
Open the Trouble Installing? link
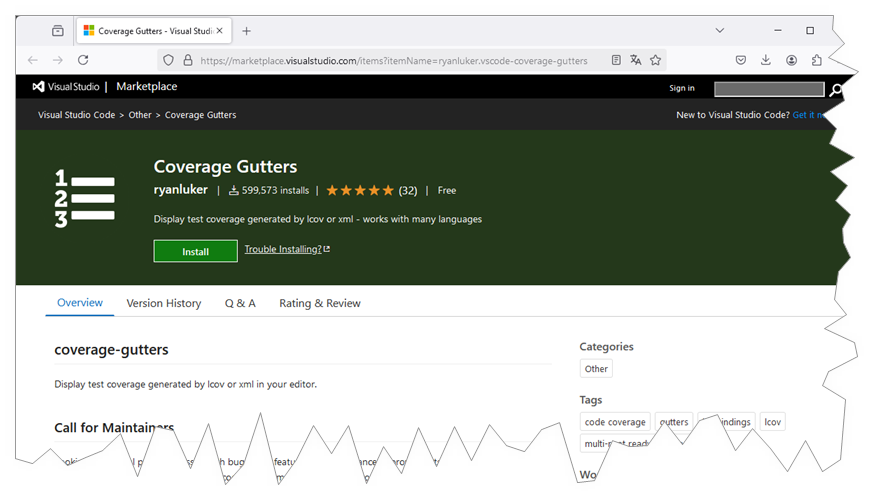287,249
